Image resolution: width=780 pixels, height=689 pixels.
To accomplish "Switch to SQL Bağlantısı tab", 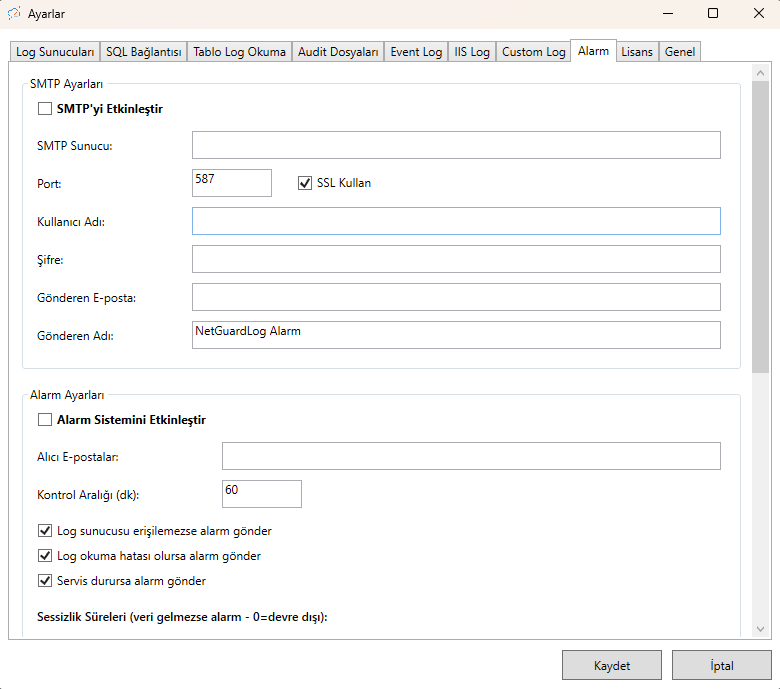I will pos(144,52).
